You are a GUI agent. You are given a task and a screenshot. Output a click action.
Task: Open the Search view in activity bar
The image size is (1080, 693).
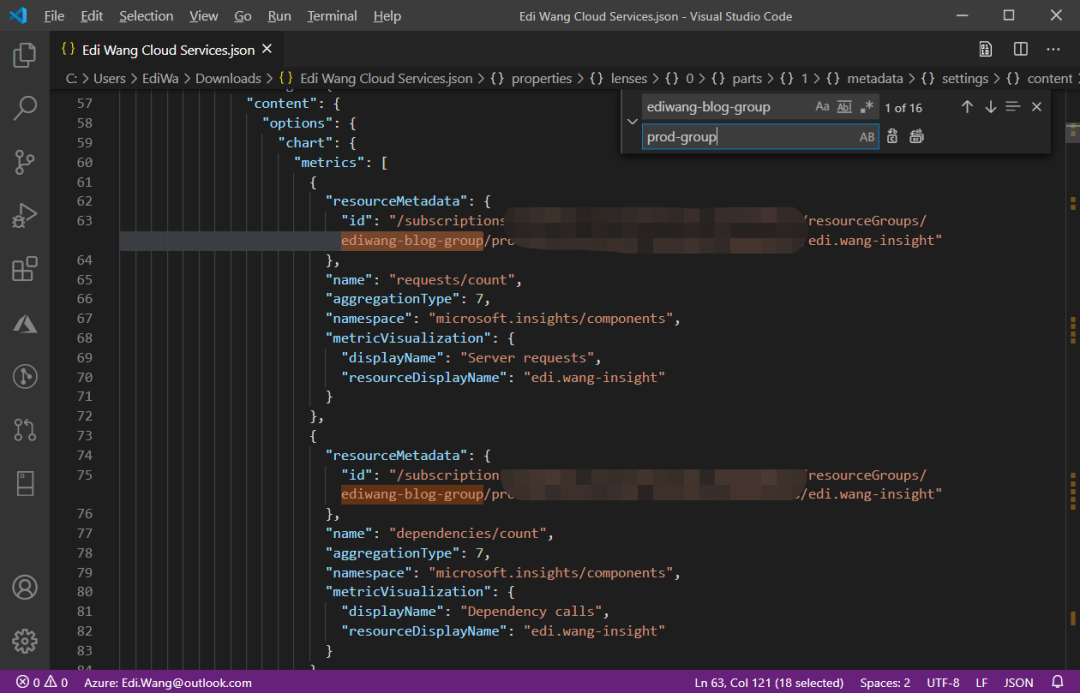pos(25,108)
